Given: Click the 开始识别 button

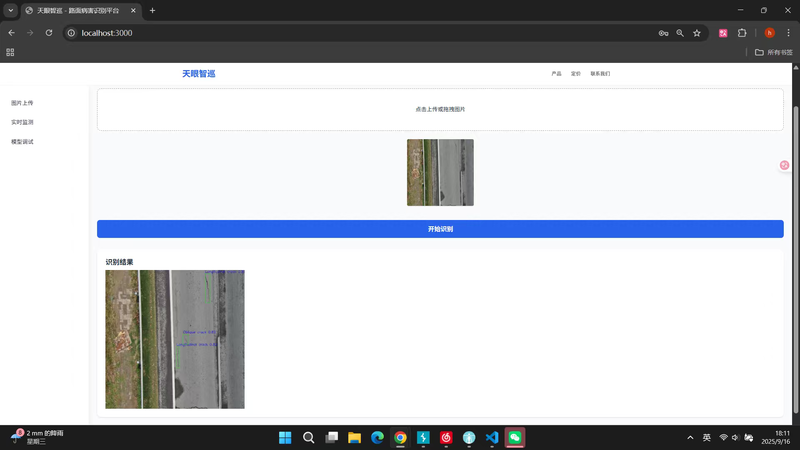Looking at the screenshot, I should click(x=440, y=229).
